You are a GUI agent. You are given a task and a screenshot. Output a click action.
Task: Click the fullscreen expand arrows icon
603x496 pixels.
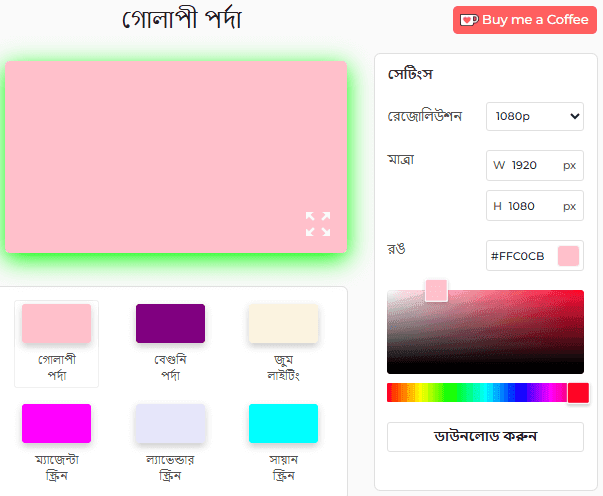(x=318, y=224)
